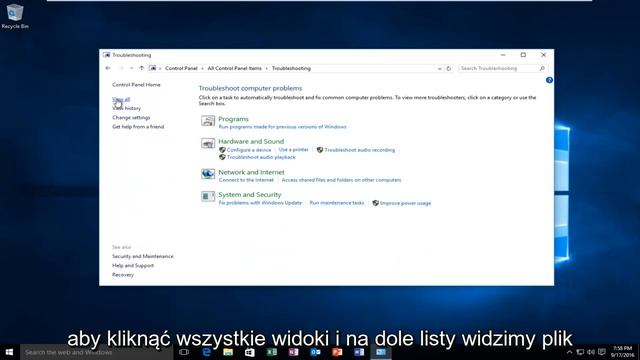The height and width of the screenshot is (360, 640).
Task: Open Help and Support link
Action: (x=133, y=266)
